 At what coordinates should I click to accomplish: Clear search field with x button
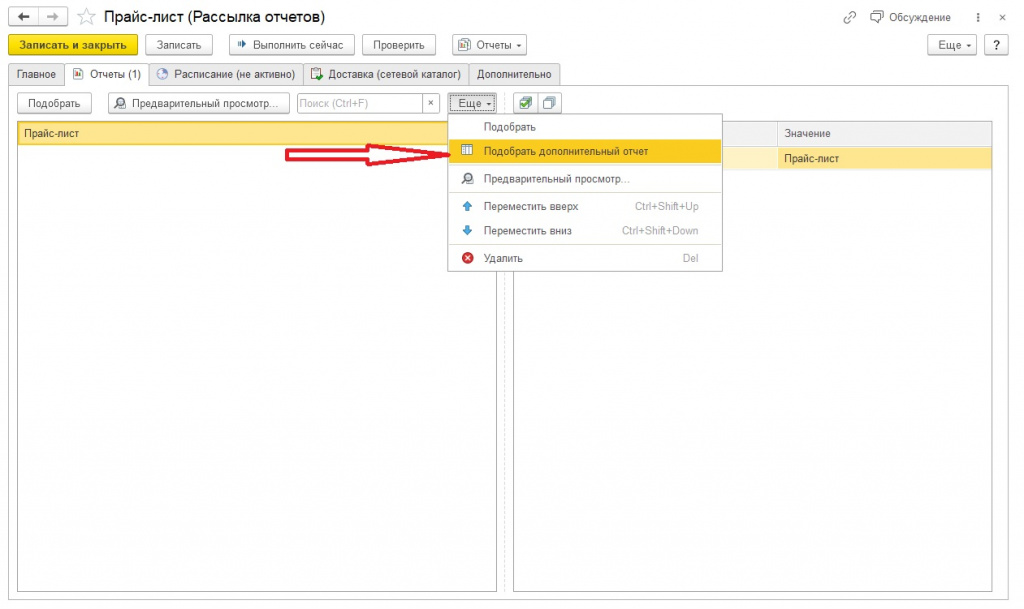(x=431, y=103)
